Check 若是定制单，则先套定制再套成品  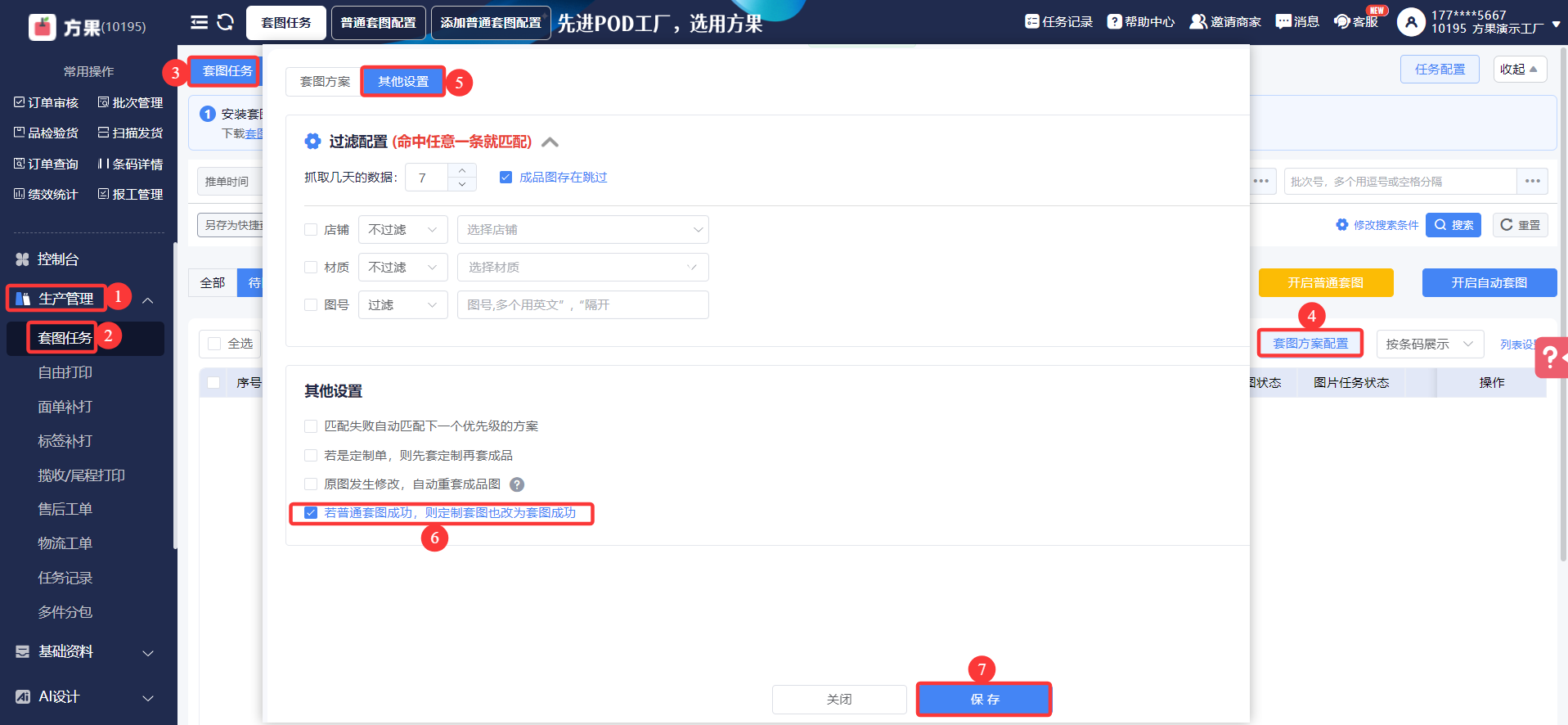click(311, 456)
